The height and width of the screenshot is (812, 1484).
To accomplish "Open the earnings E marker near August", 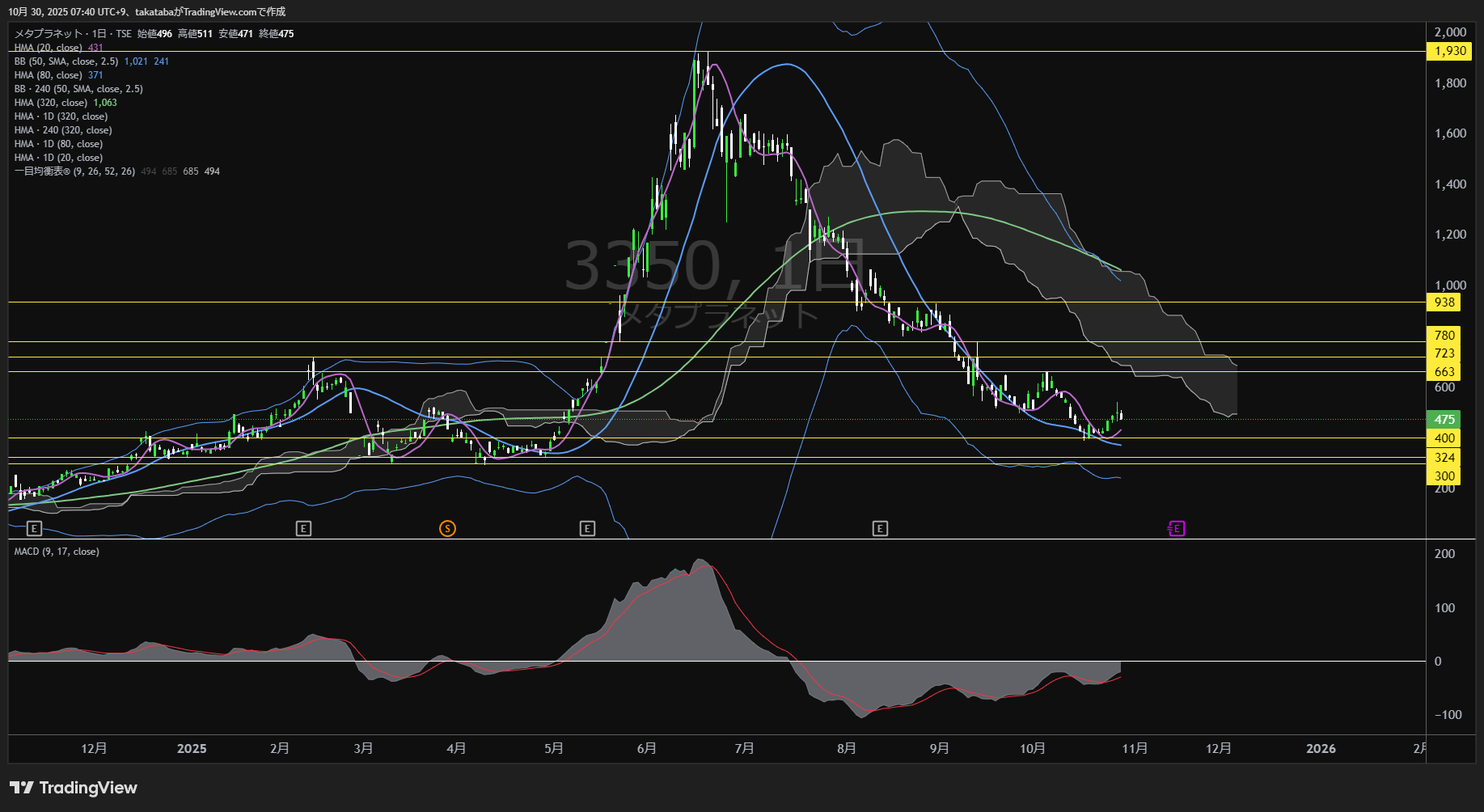I will click(880, 528).
